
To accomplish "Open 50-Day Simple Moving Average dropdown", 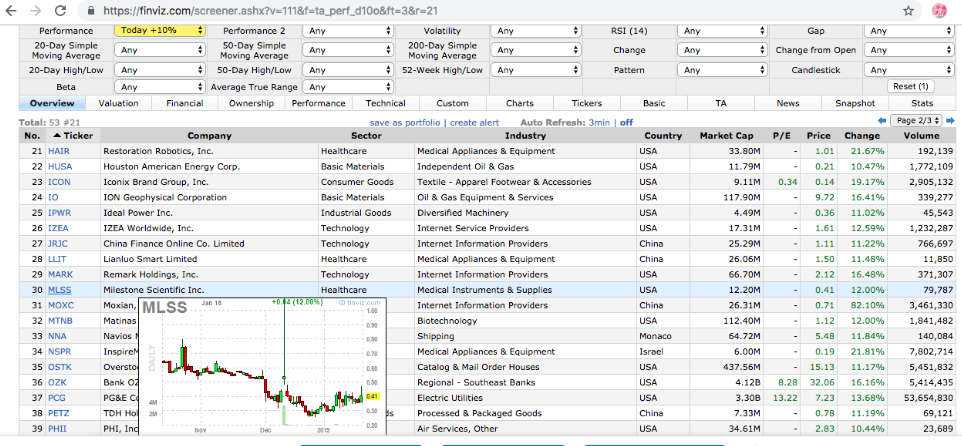I will [x=348, y=50].
